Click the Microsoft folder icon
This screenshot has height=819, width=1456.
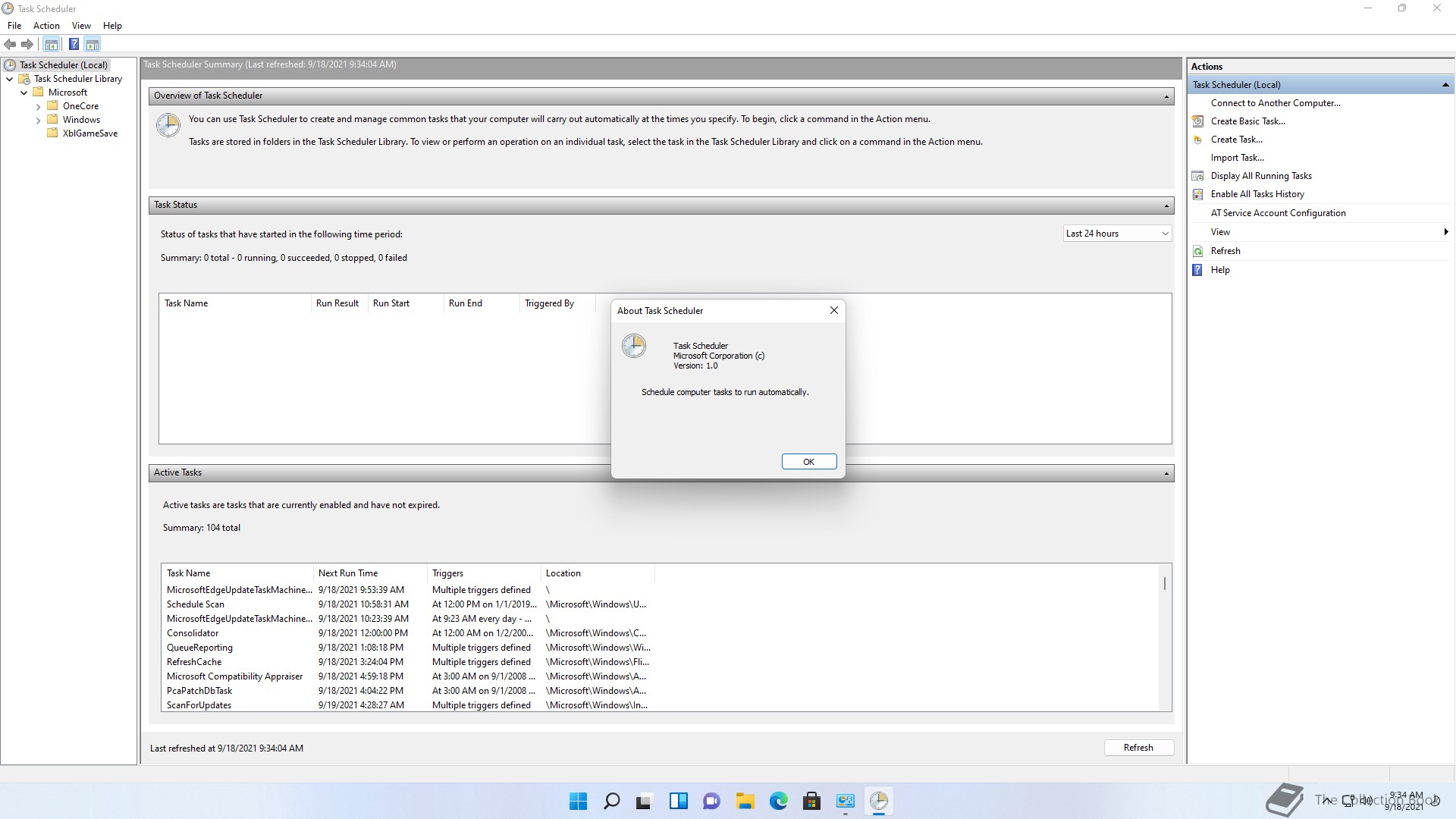click(x=38, y=93)
